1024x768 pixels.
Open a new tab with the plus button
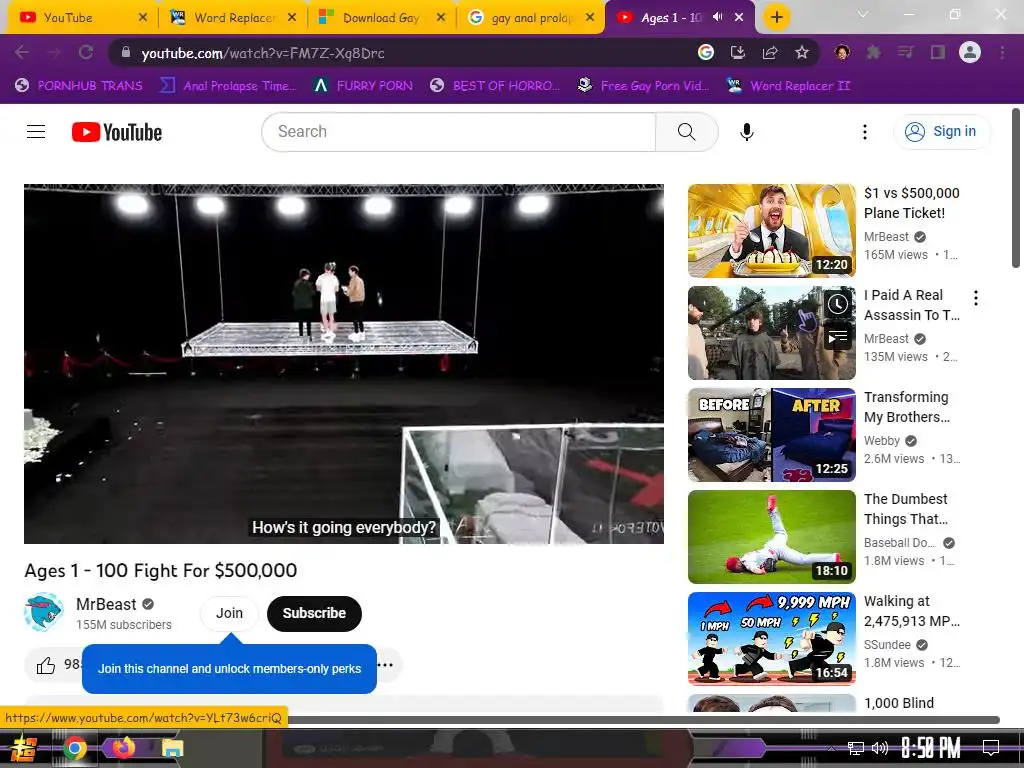(x=776, y=17)
